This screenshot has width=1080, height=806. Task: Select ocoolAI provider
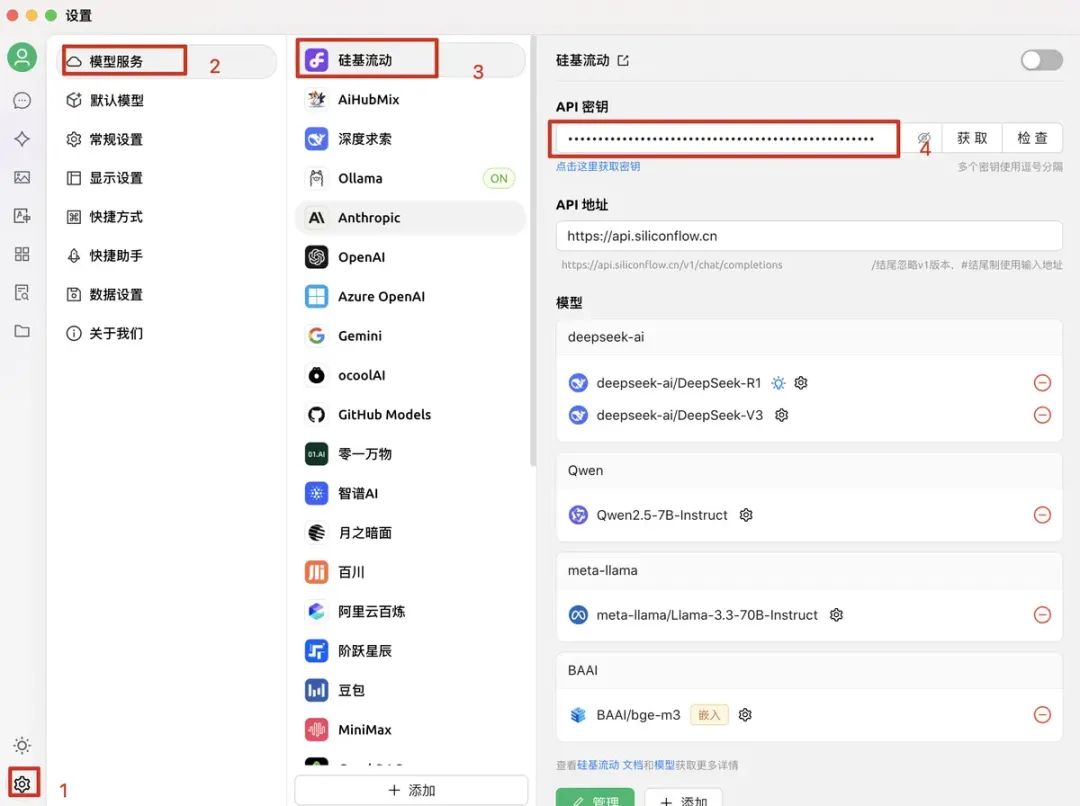click(x=411, y=375)
